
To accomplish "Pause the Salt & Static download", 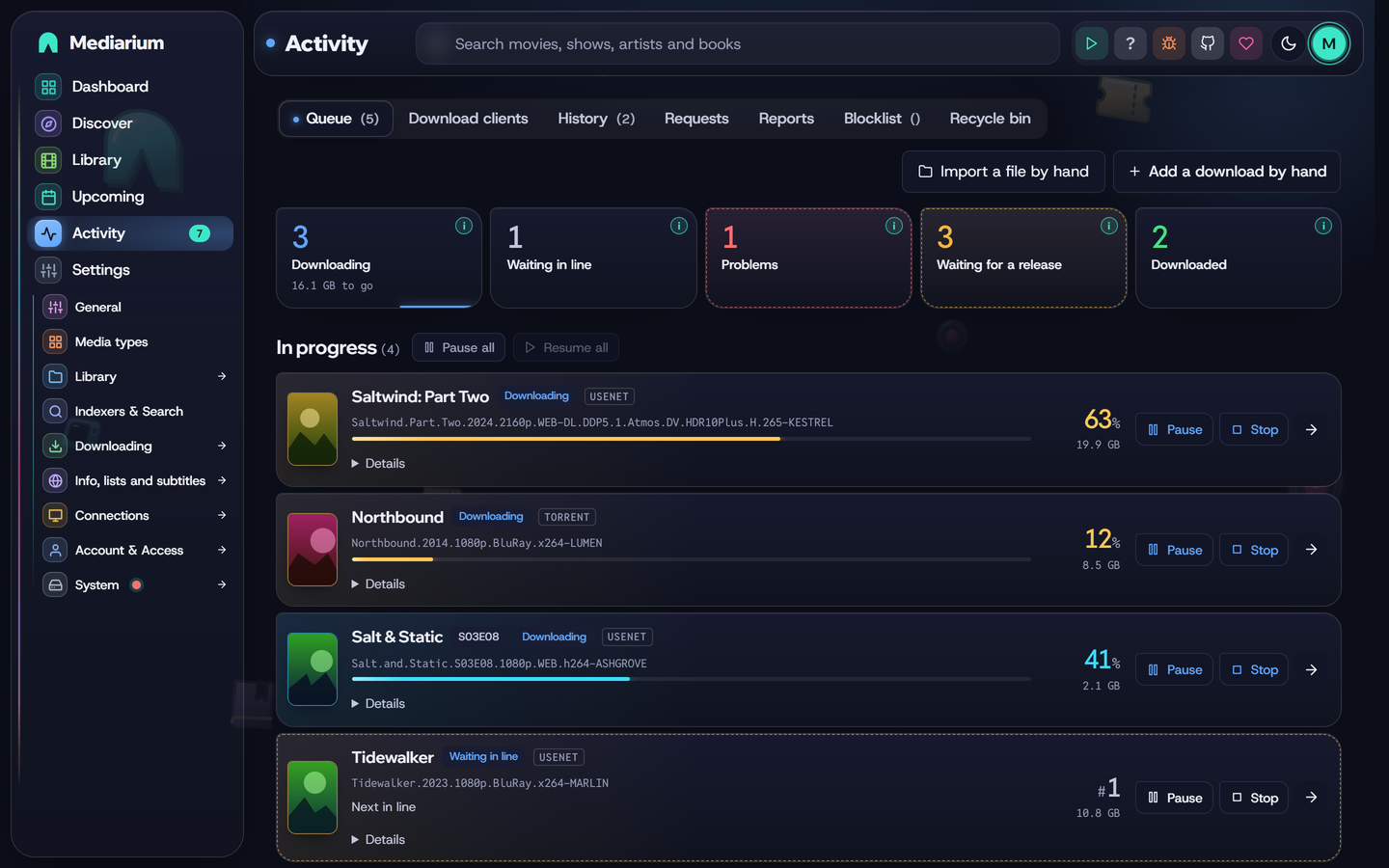I will pyautogui.click(x=1174, y=670).
